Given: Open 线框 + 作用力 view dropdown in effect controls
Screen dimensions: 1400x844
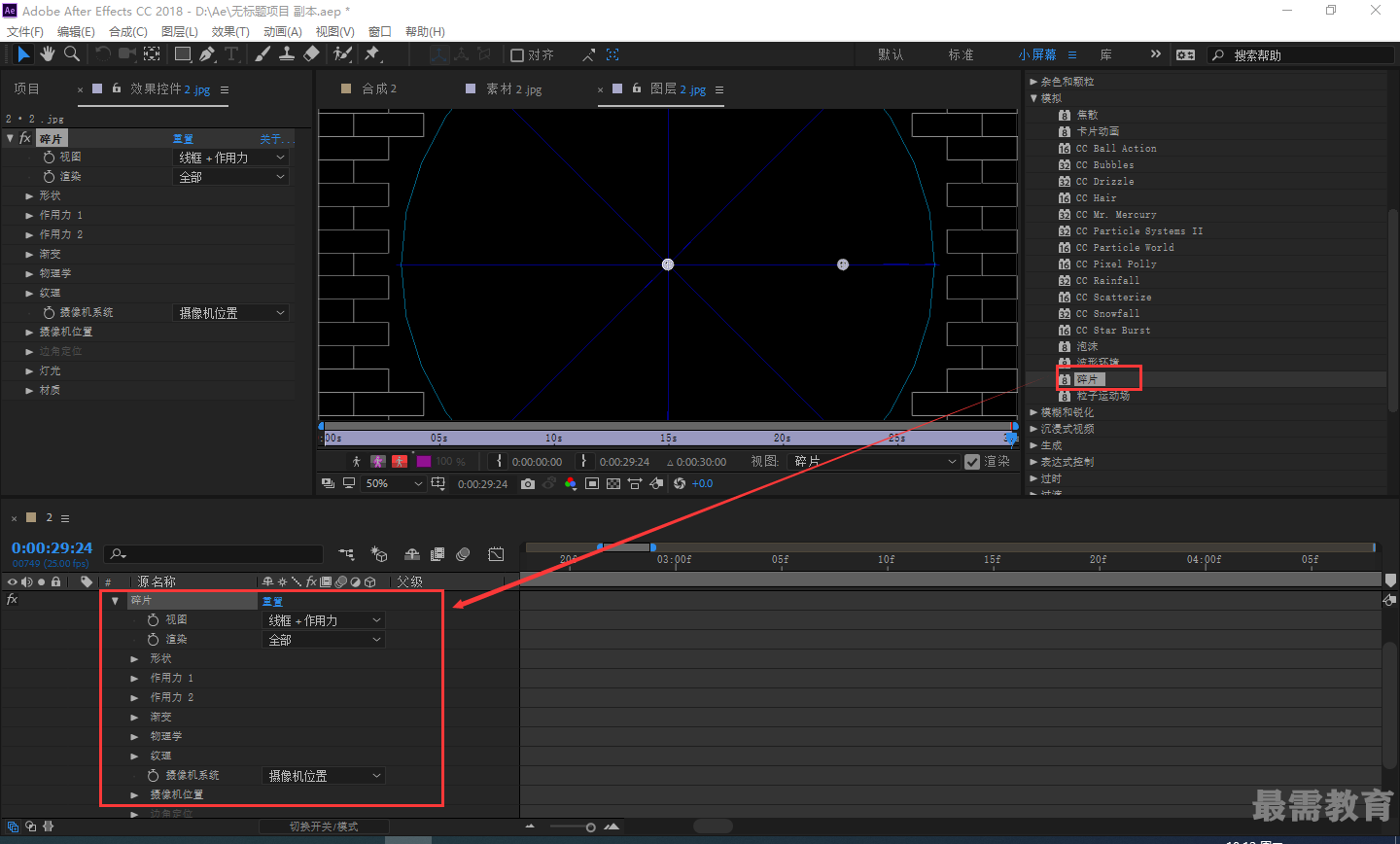Looking at the screenshot, I should pos(231,158).
